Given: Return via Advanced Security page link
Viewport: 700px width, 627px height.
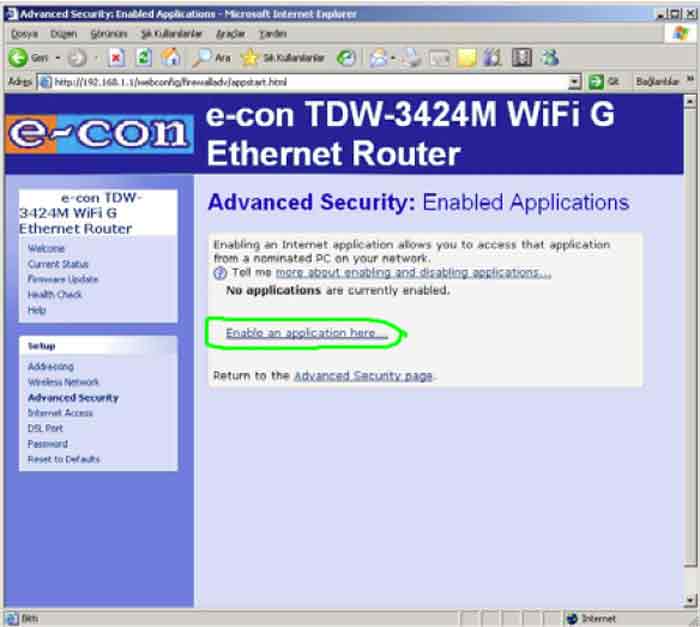Looking at the screenshot, I should point(363,376).
